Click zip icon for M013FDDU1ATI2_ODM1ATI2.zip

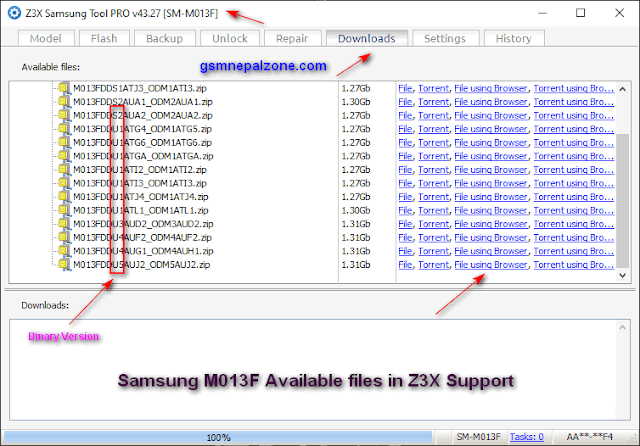point(64,169)
